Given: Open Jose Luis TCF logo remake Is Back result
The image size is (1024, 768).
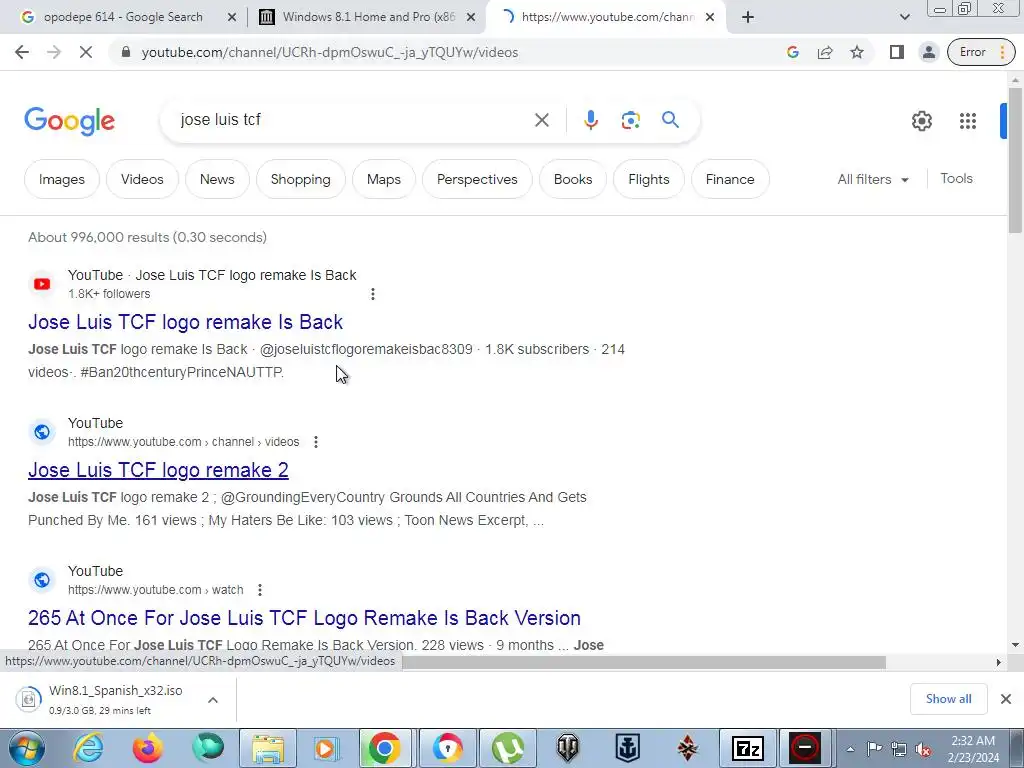Looking at the screenshot, I should pos(185,322).
